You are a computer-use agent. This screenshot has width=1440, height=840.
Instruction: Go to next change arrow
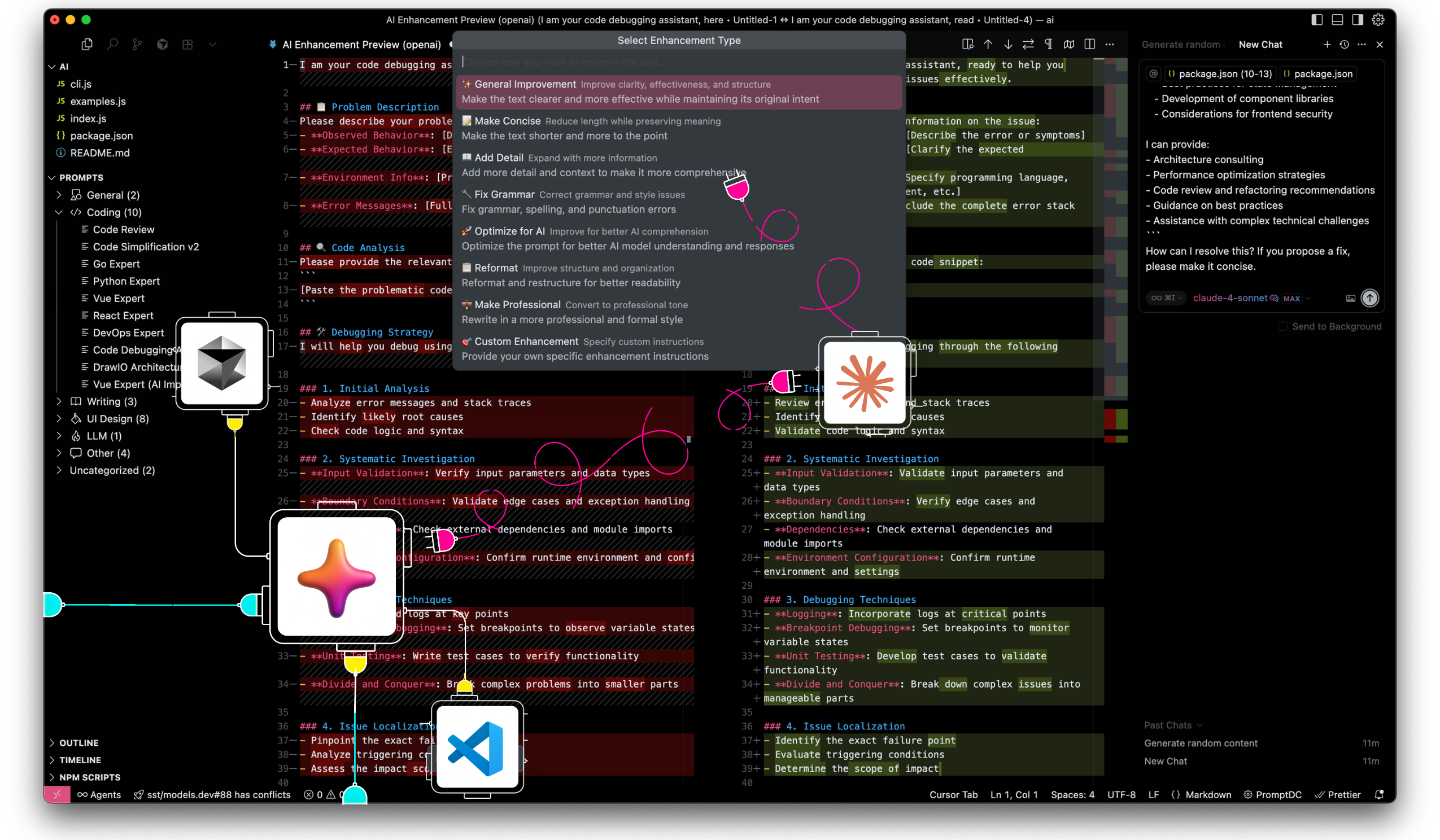[x=1008, y=44]
